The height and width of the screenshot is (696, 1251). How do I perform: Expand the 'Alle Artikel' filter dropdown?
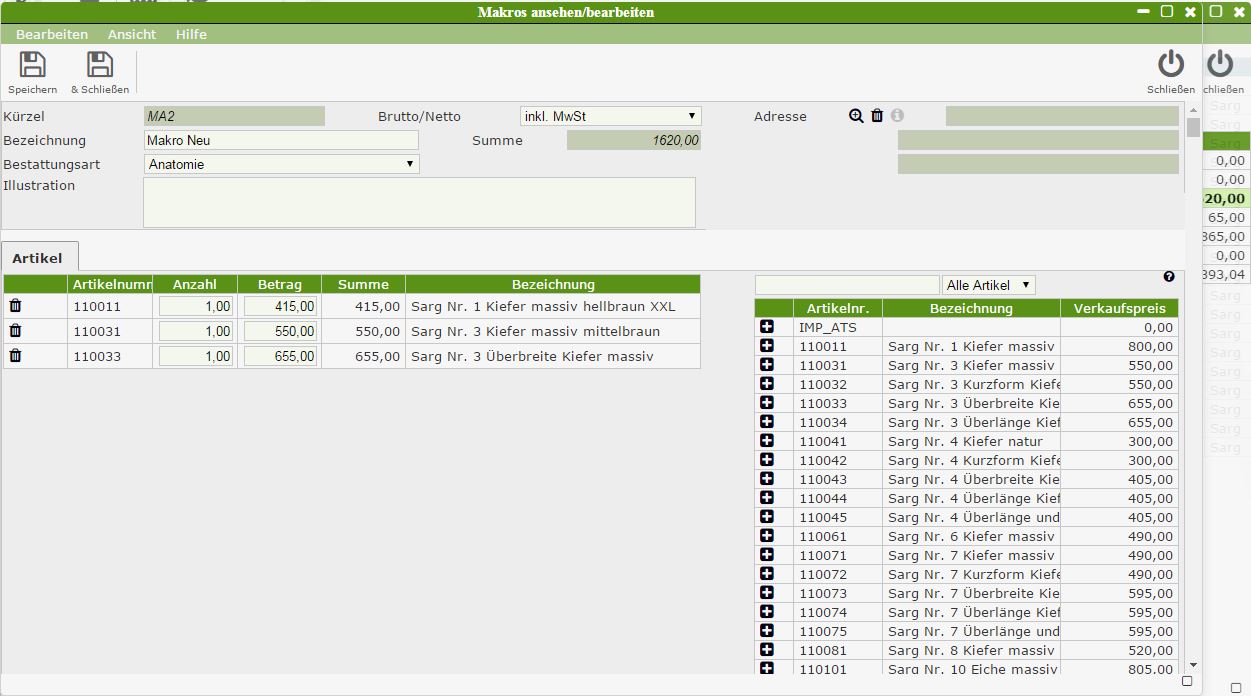point(988,285)
